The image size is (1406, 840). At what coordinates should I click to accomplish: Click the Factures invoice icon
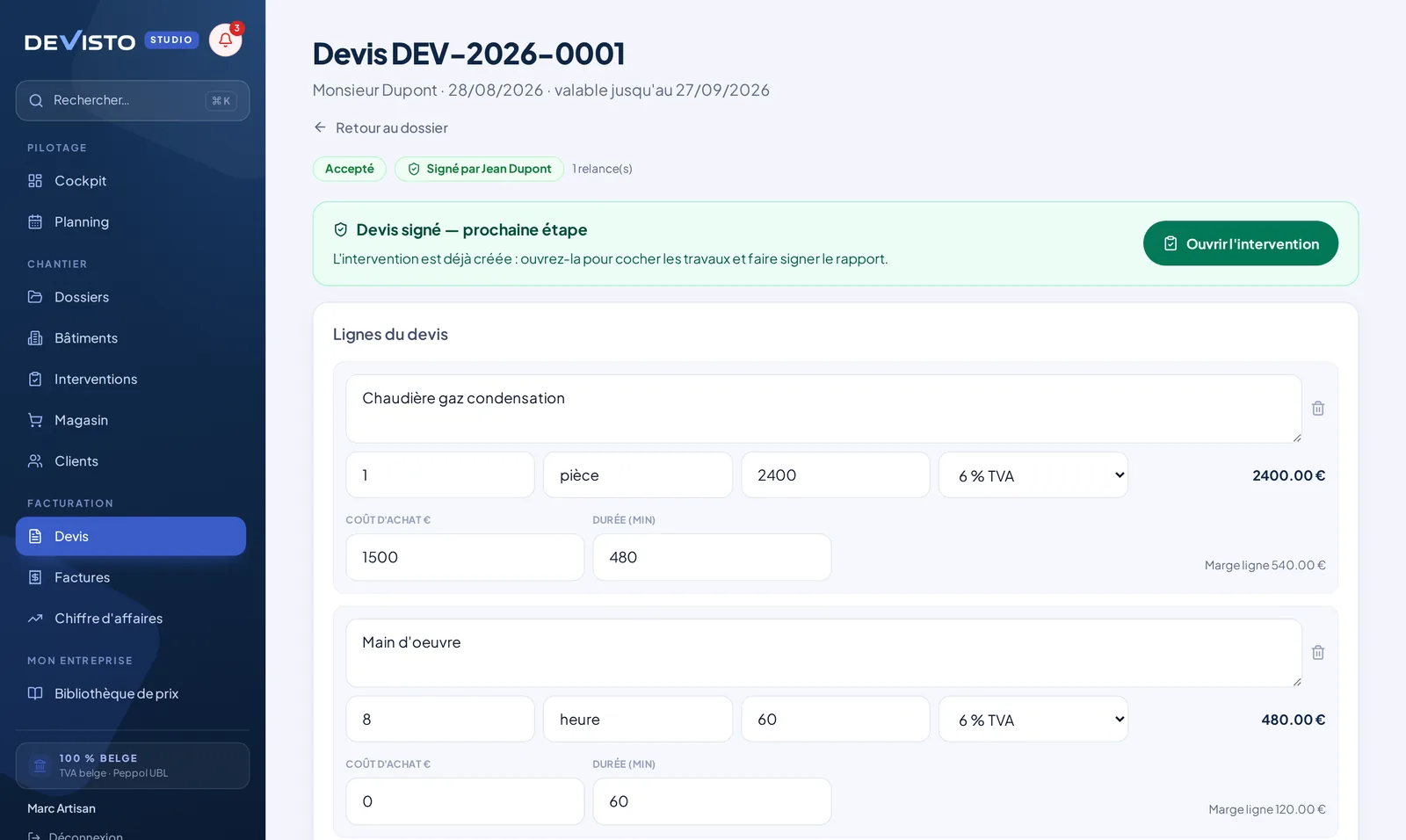point(35,577)
